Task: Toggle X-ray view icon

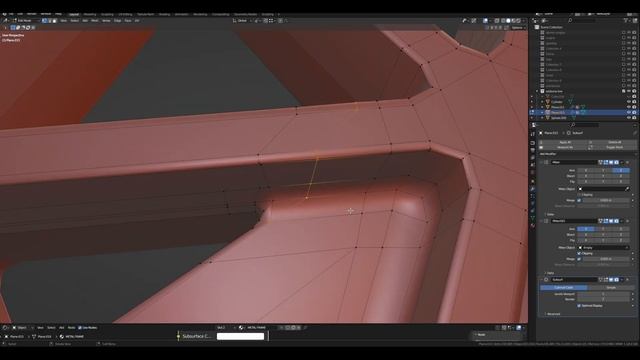Action: (496, 21)
